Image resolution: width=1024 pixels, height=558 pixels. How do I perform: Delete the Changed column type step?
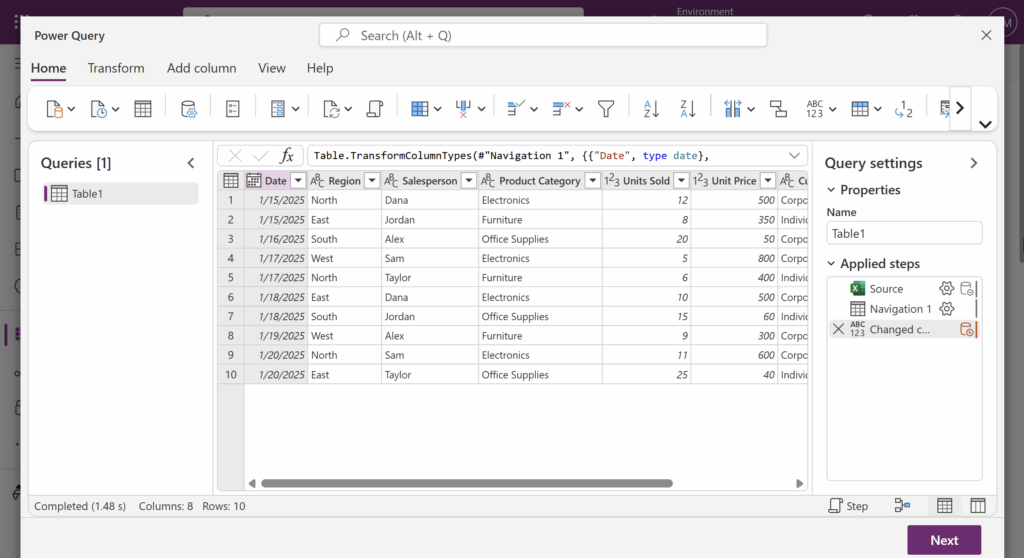tap(838, 329)
